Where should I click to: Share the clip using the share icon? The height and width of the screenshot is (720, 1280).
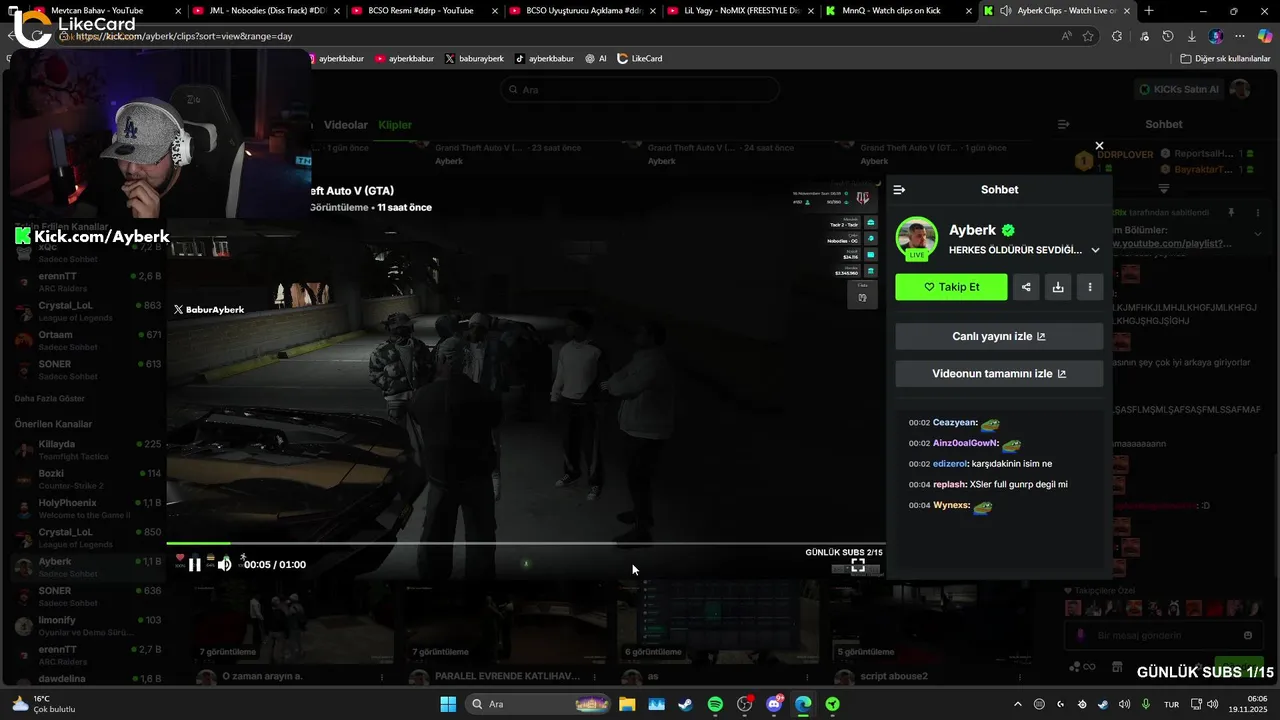(x=1026, y=287)
